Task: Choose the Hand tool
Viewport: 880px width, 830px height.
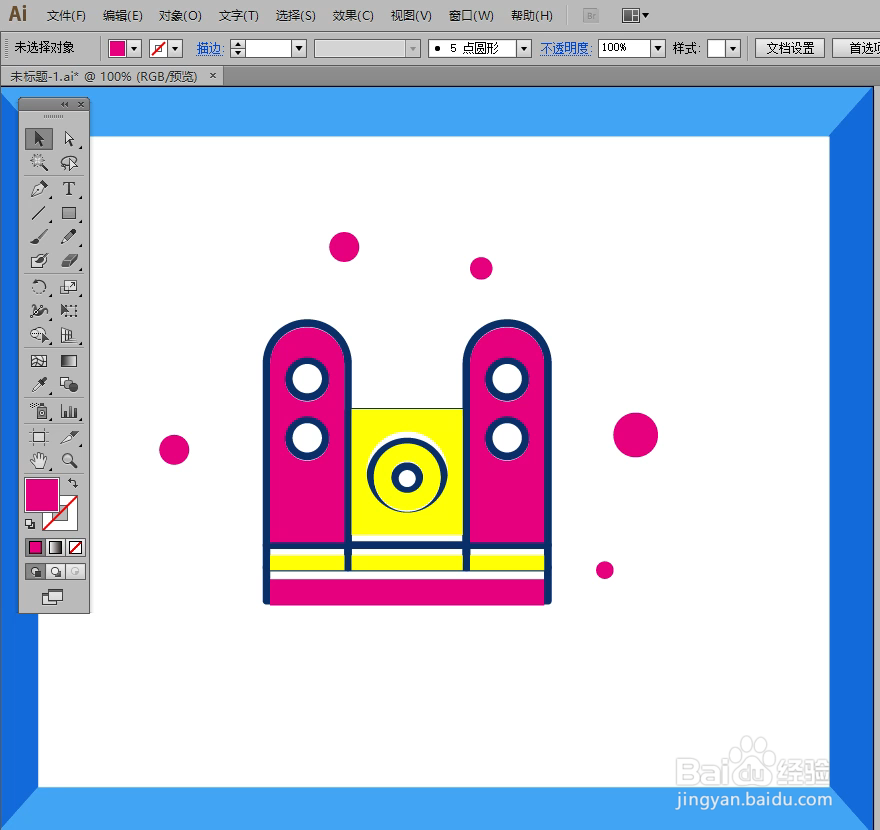Action: coord(39,461)
